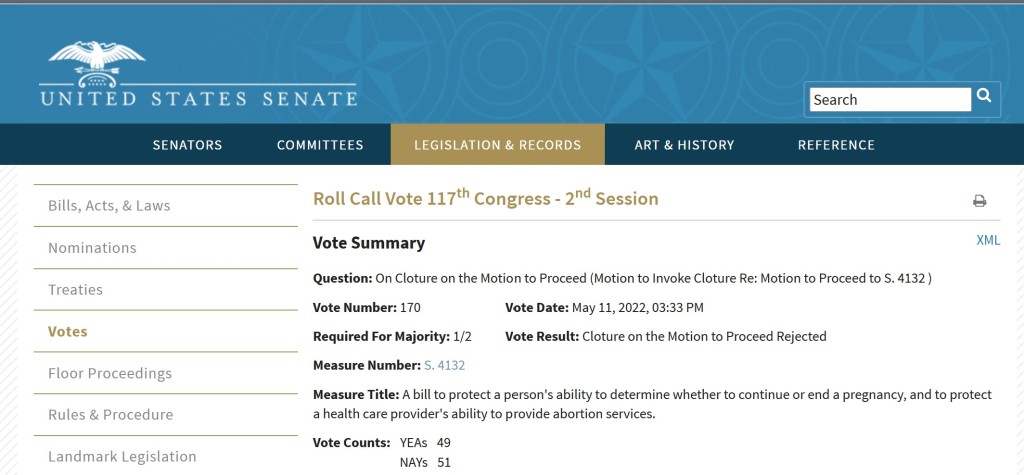The height and width of the screenshot is (475, 1024).
Task: Open the XML version link
Action: point(988,240)
